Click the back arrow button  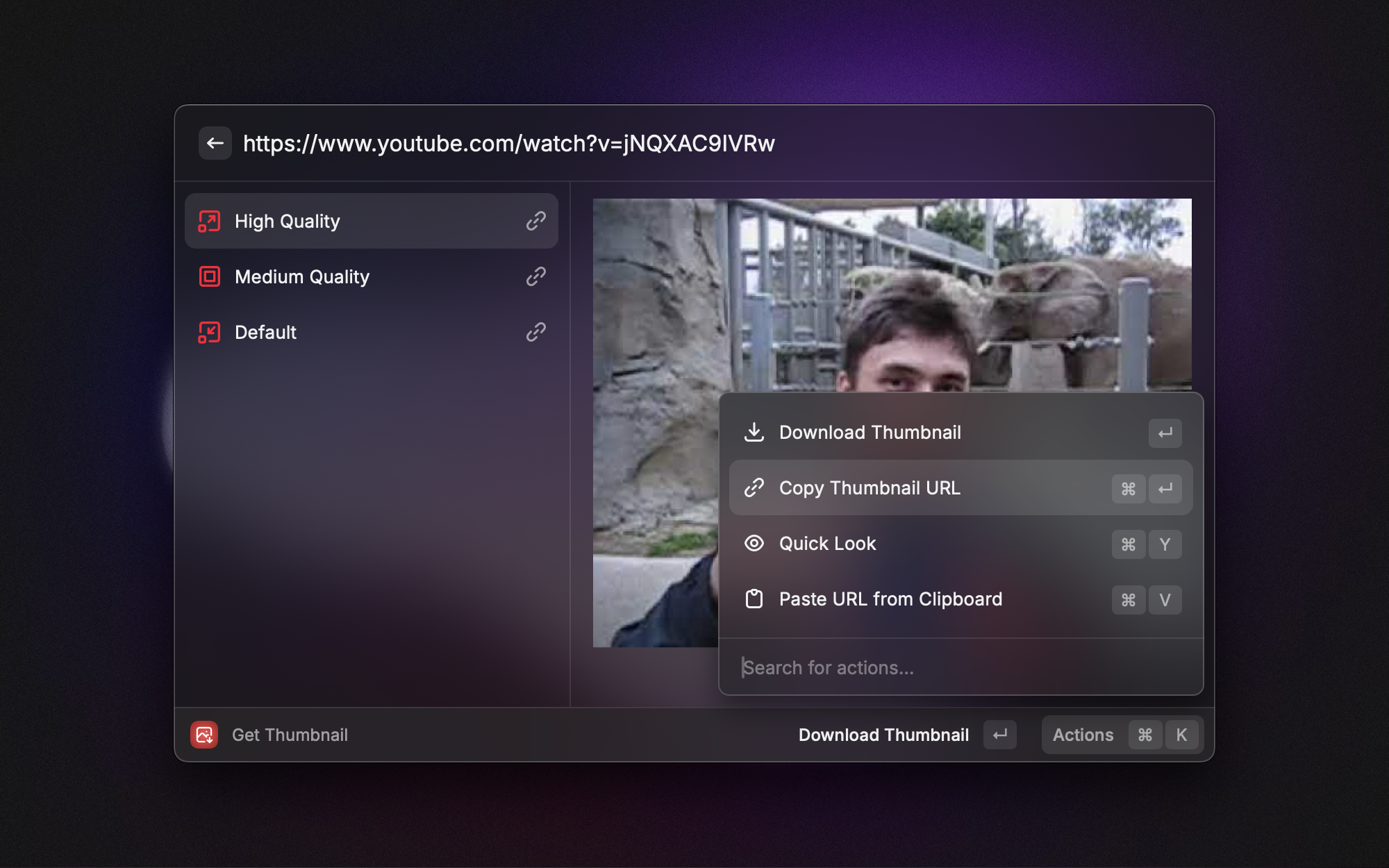click(x=215, y=144)
